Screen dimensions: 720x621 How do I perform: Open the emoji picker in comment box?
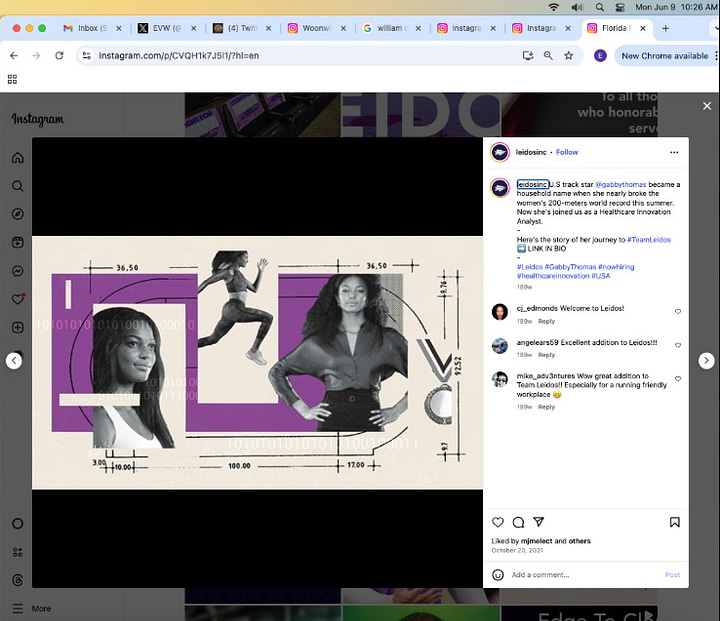(x=498, y=575)
